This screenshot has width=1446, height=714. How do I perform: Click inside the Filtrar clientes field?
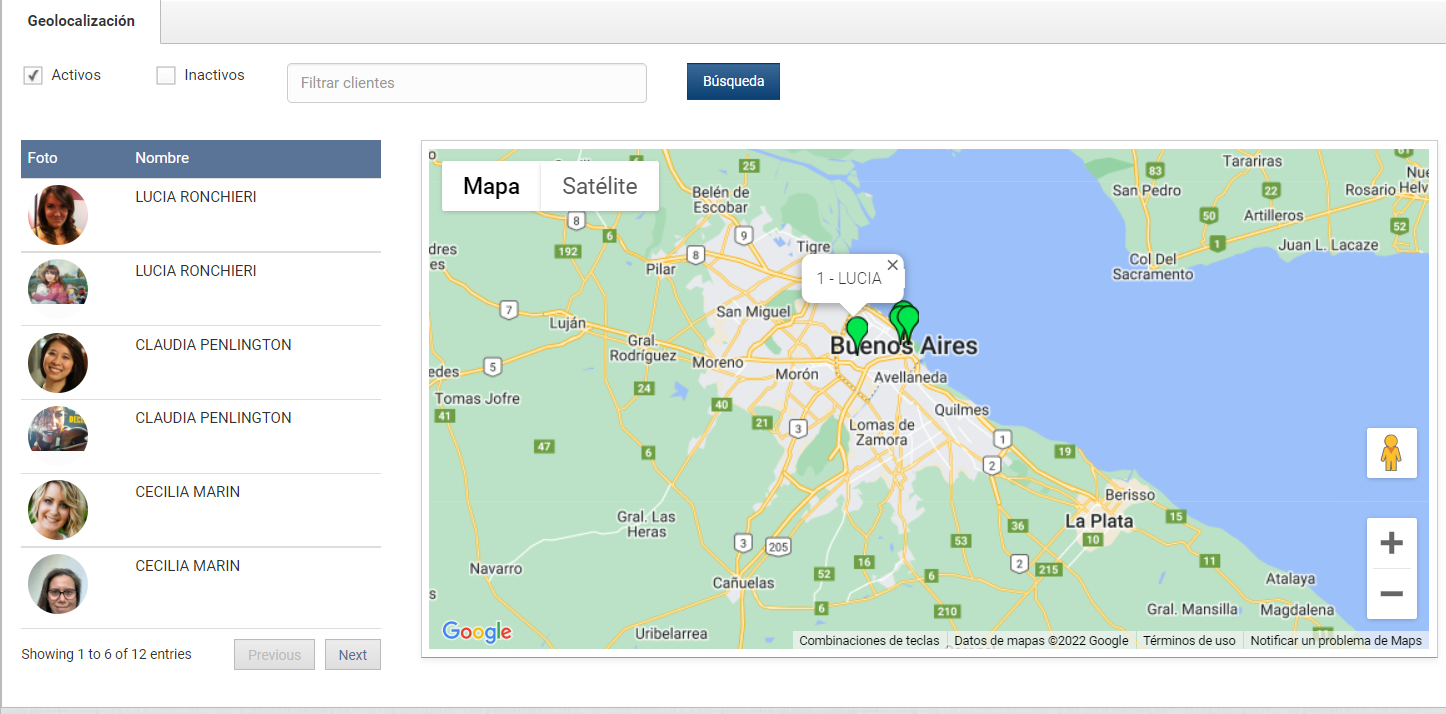(x=466, y=82)
